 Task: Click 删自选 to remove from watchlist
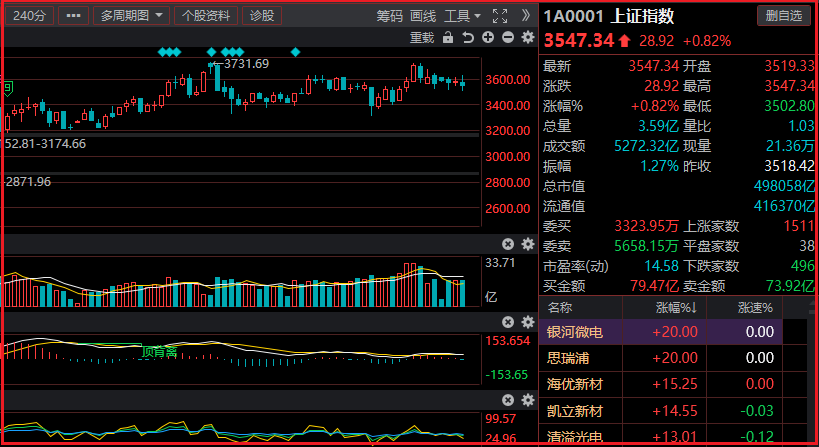point(783,15)
